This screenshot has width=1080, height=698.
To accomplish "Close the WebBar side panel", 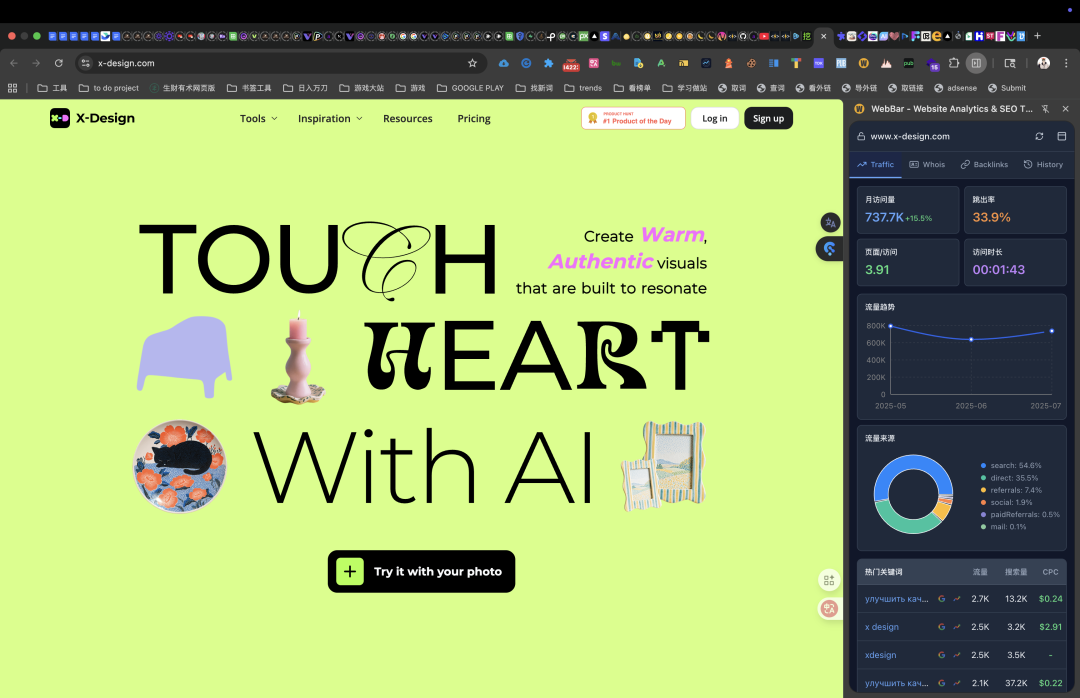I will [1066, 109].
